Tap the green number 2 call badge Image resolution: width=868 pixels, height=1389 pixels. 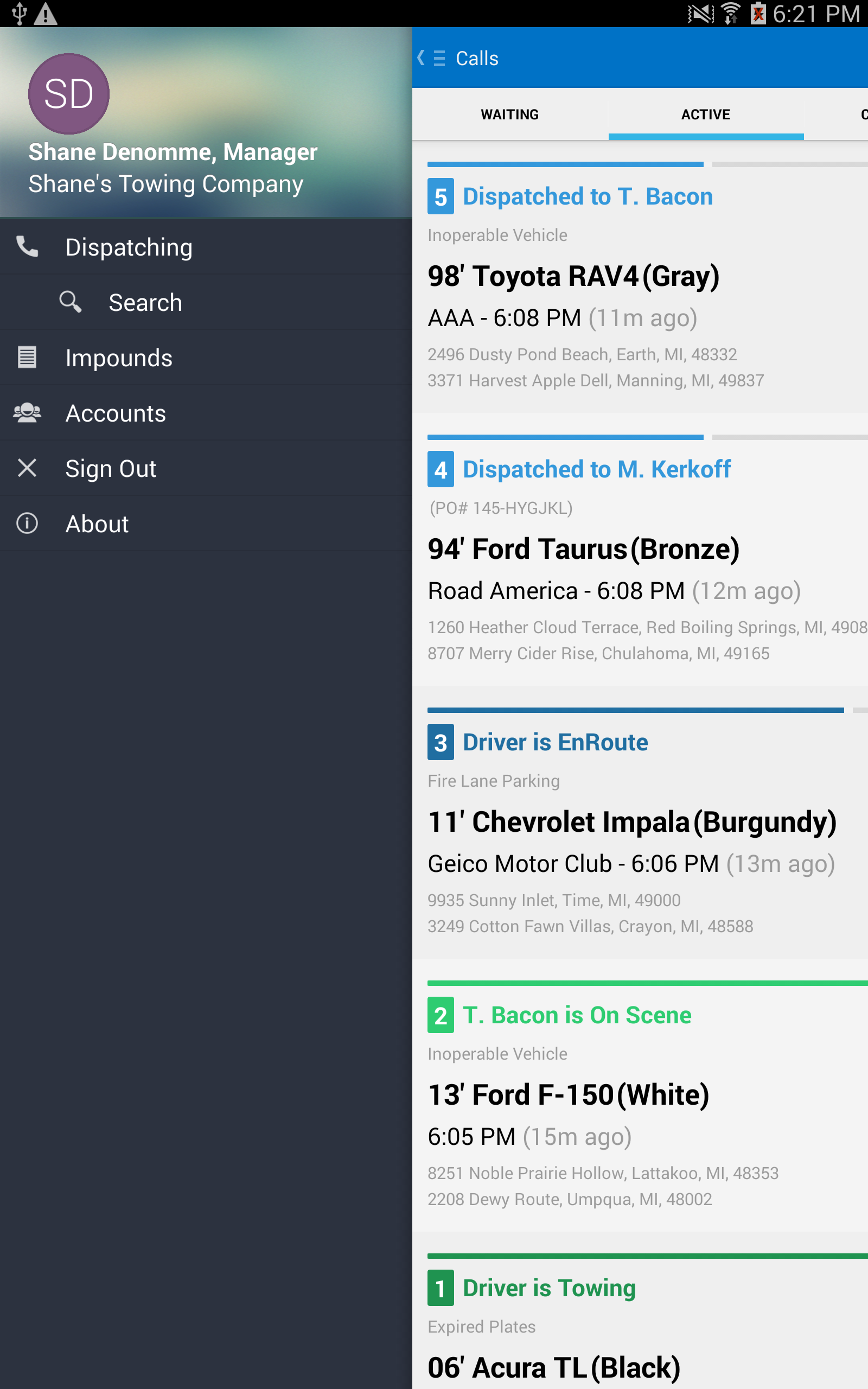[x=441, y=1015]
